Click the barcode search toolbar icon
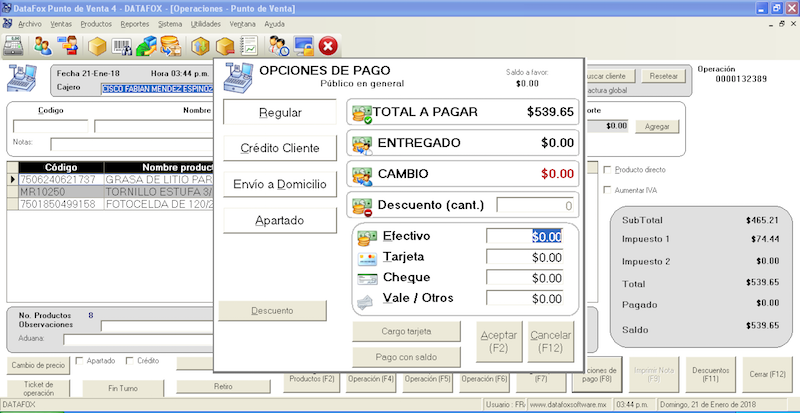 point(122,46)
